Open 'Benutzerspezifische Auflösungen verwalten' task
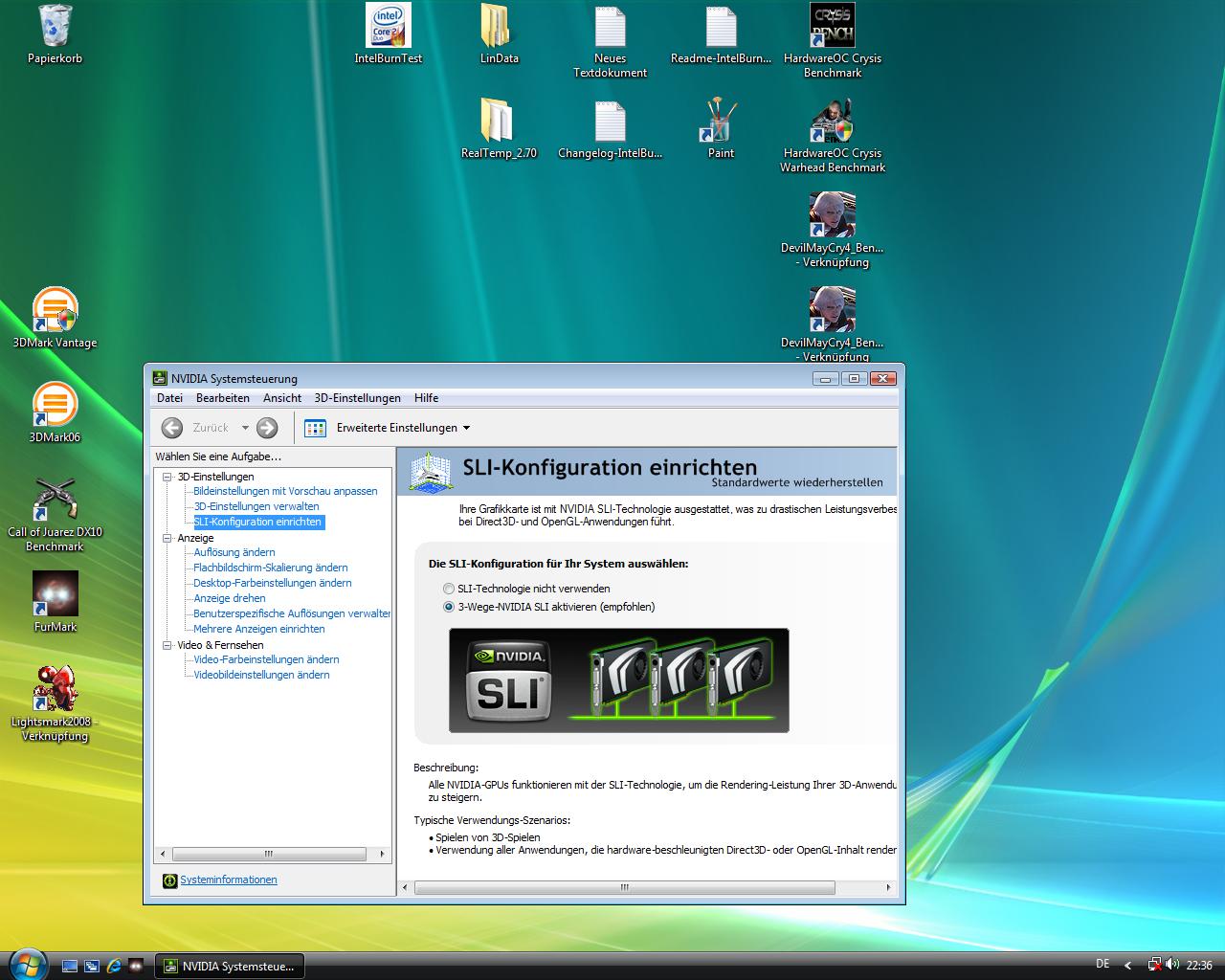1225x980 pixels. coord(292,613)
